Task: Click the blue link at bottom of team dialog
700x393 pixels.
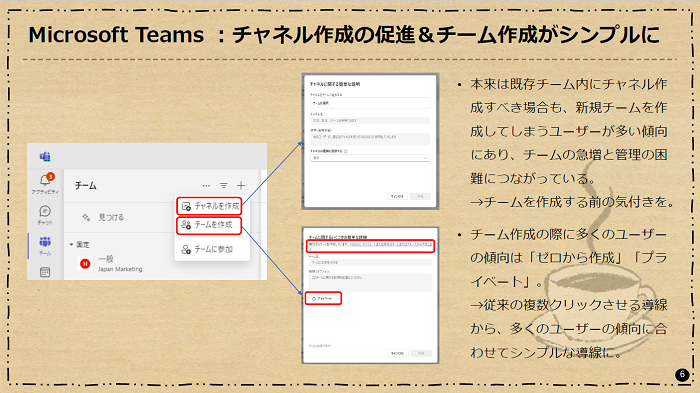Action: pos(320,346)
